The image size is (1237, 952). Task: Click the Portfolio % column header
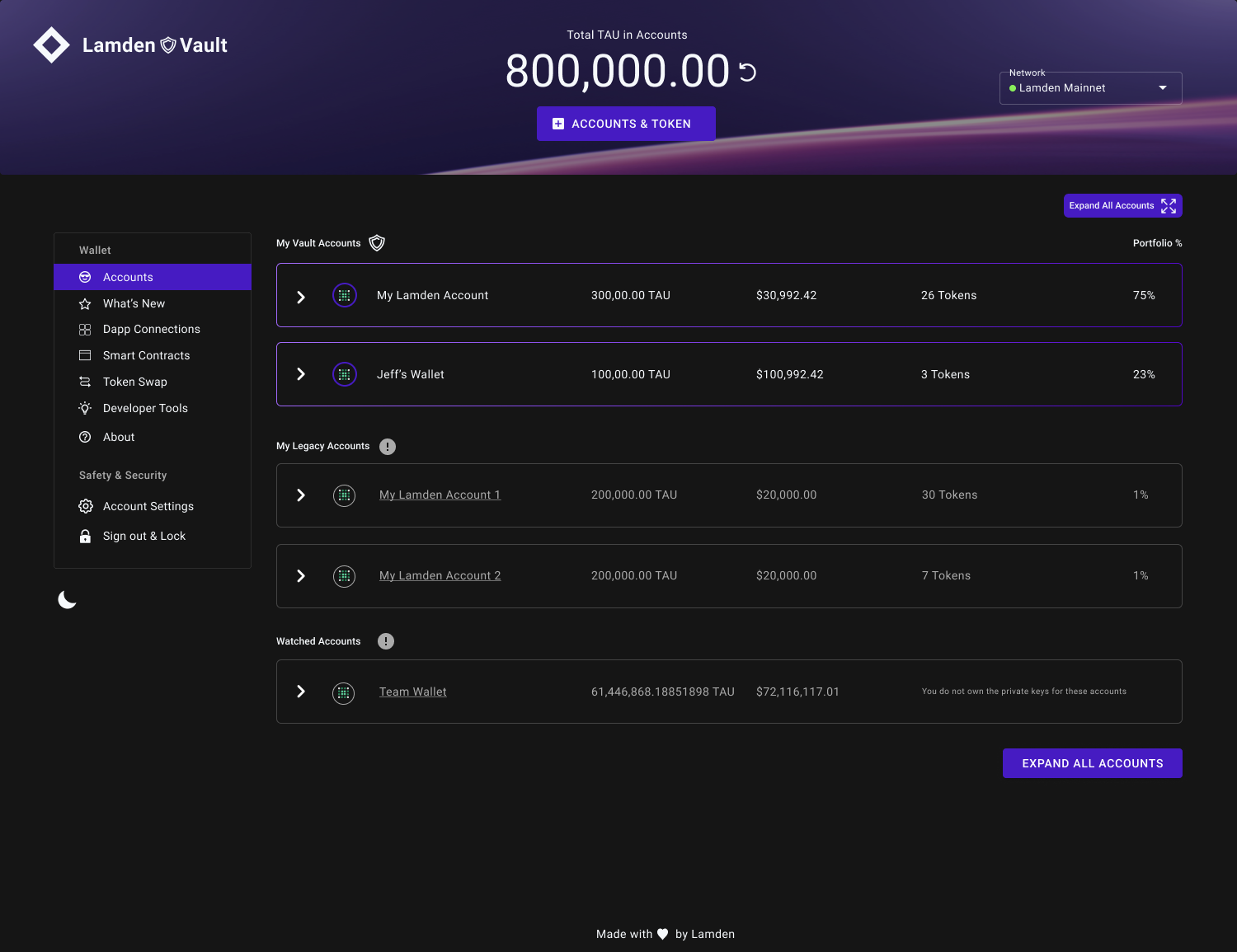pos(1157,243)
